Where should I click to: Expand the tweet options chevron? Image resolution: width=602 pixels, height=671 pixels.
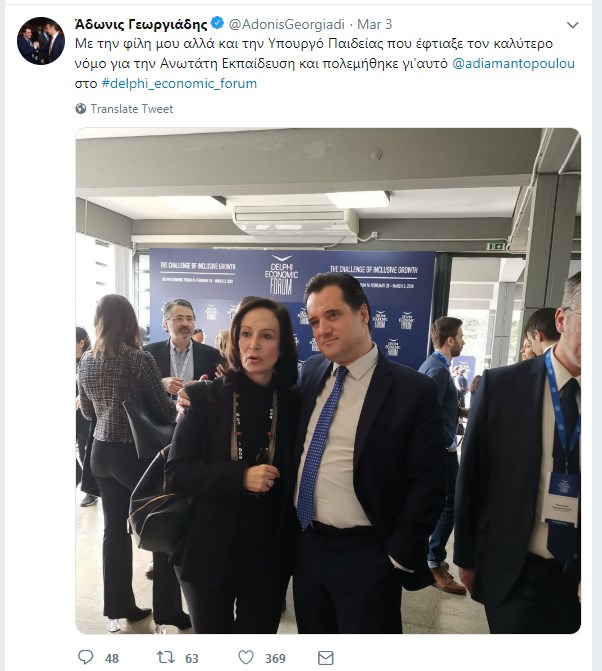(x=572, y=25)
